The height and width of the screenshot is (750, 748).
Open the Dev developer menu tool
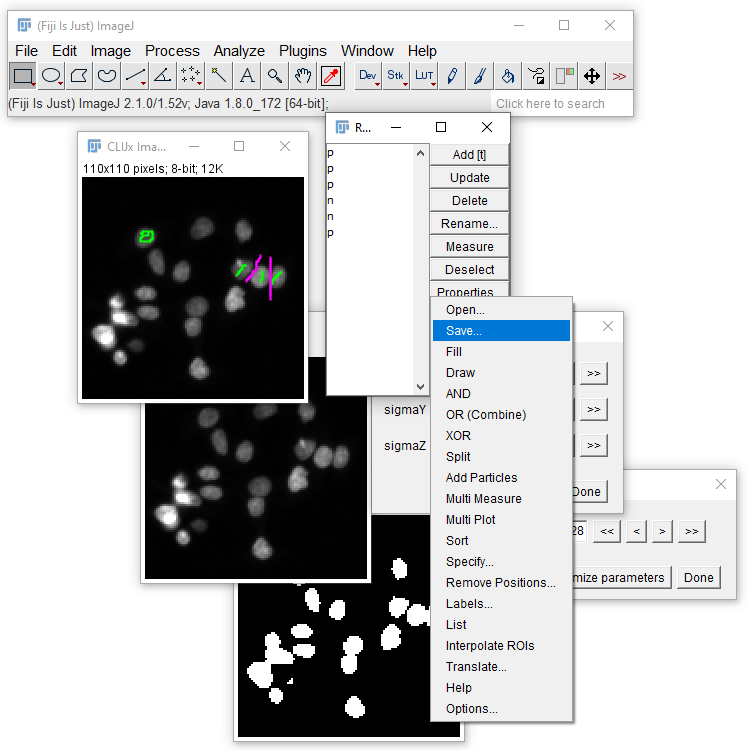(x=368, y=76)
